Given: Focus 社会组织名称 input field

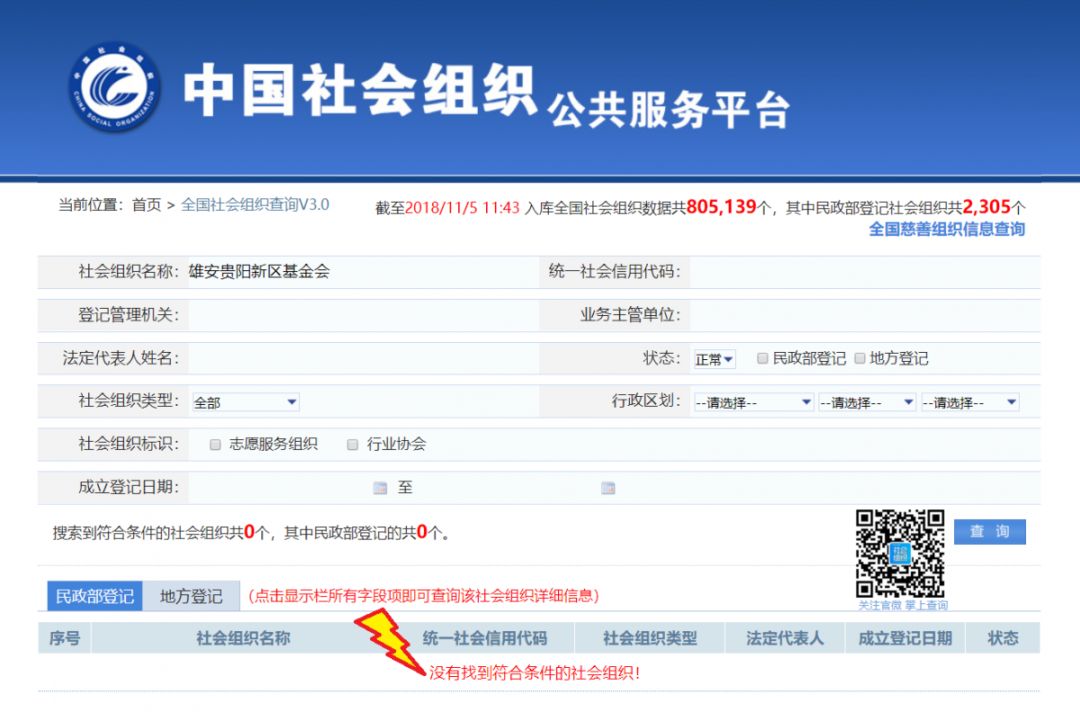Looking at the screenshot, I should pyautogui.click(x=362, y=272).
